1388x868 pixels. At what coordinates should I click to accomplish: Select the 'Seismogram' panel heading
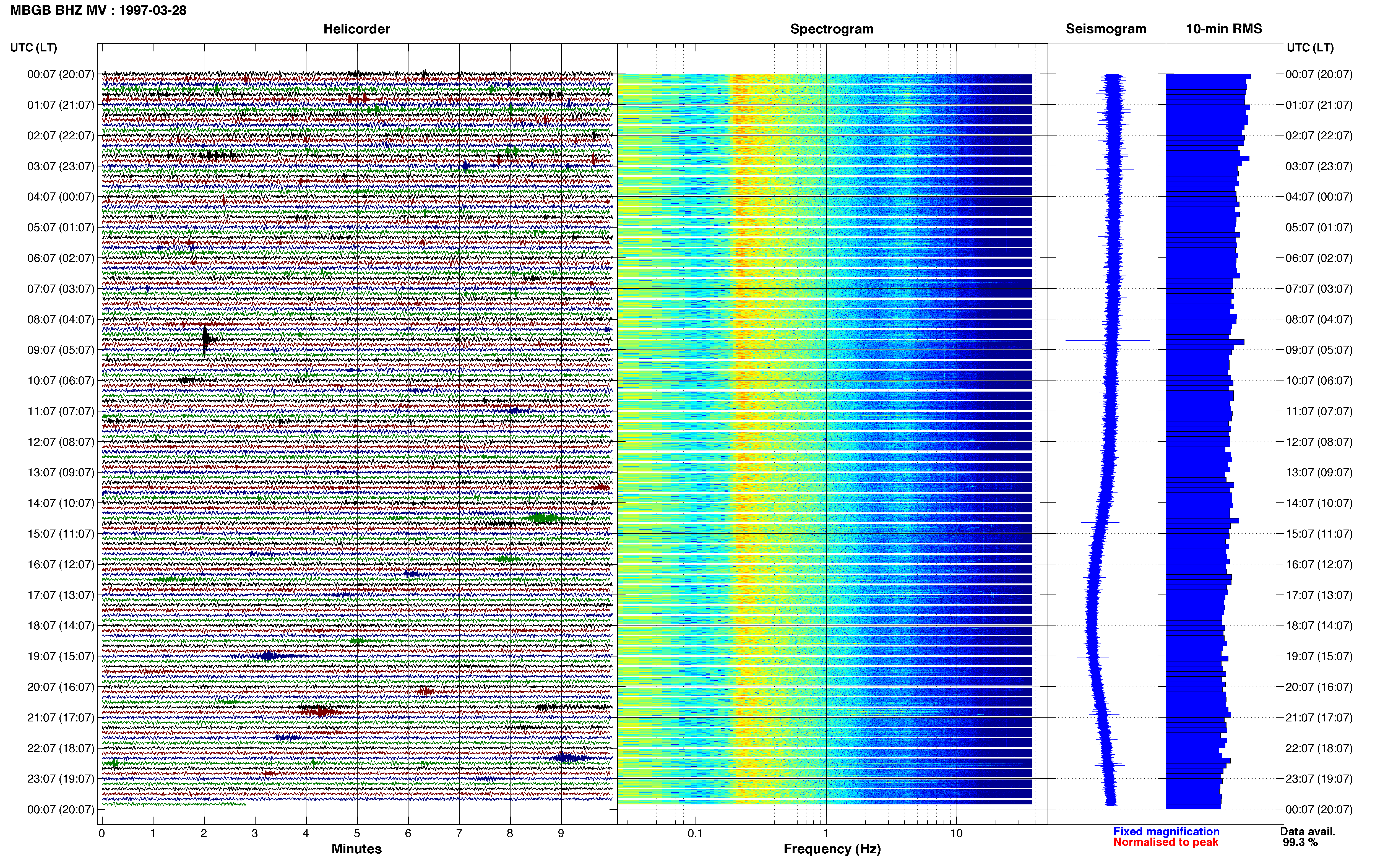pos(1106,29)
